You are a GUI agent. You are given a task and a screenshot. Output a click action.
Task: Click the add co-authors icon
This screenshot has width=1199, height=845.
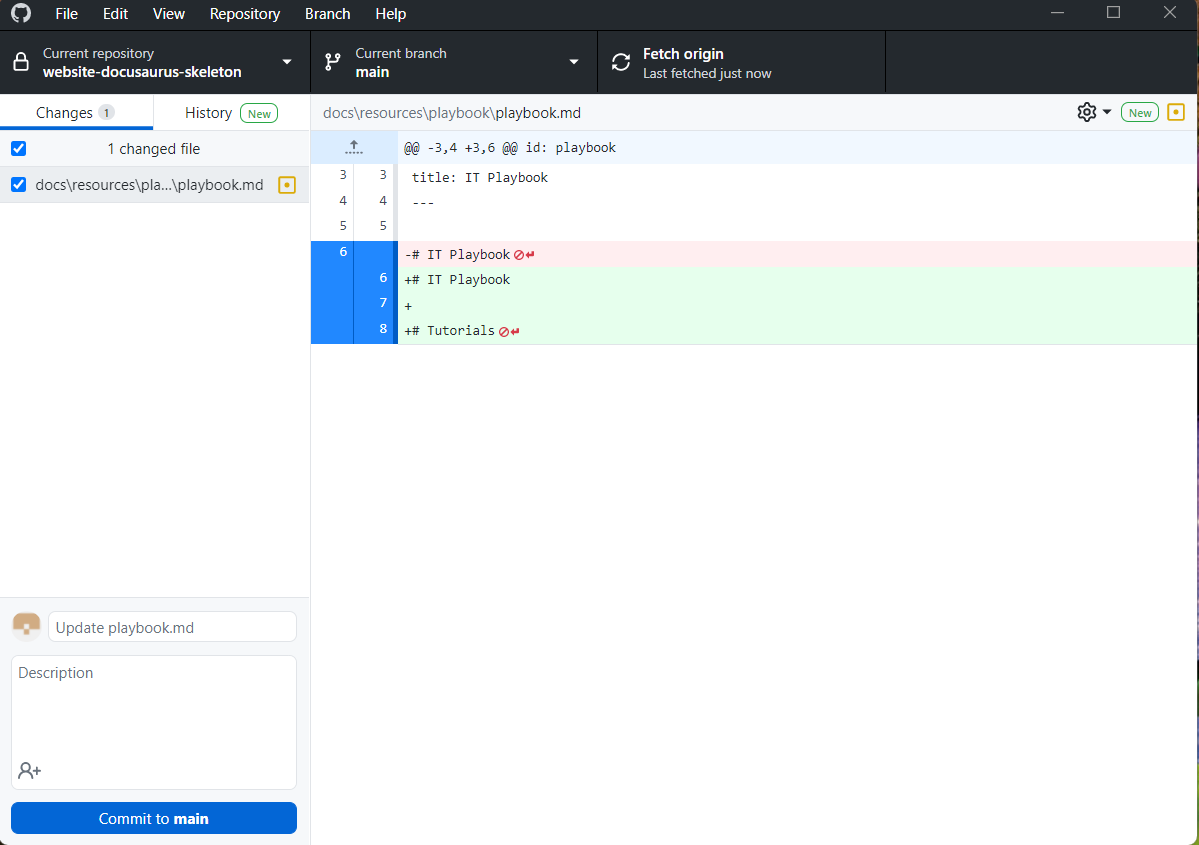pyautogui.click(x=29, y=771)
